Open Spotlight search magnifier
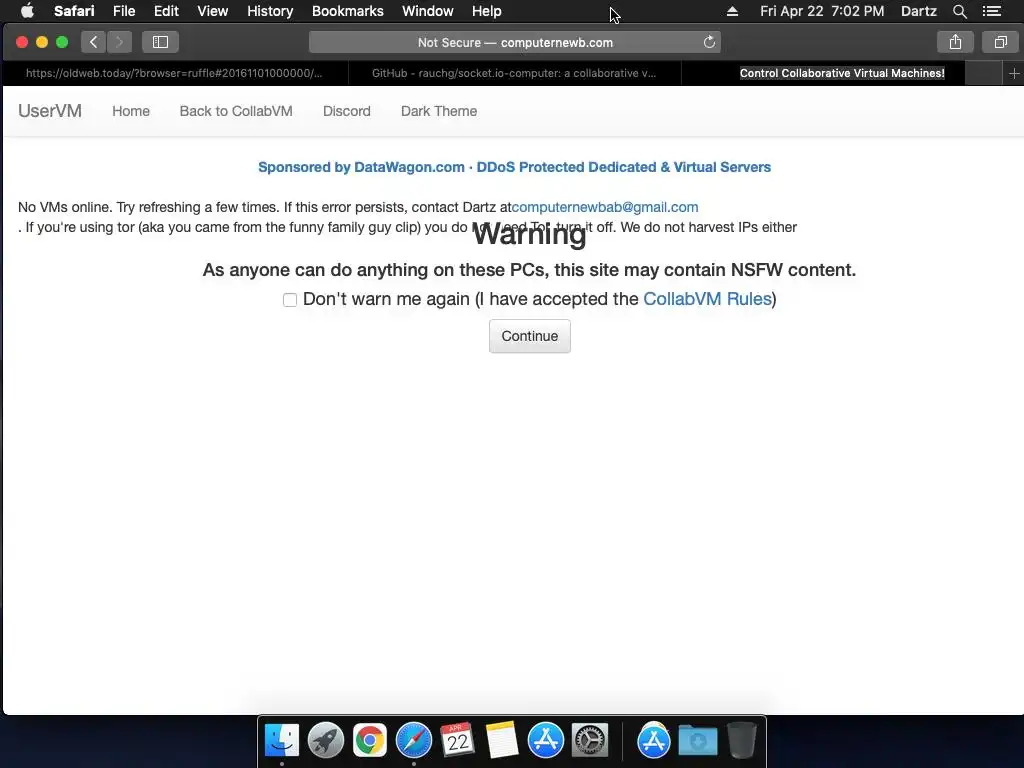Screen dimensions: 1024x768 (x=959, y=11)
